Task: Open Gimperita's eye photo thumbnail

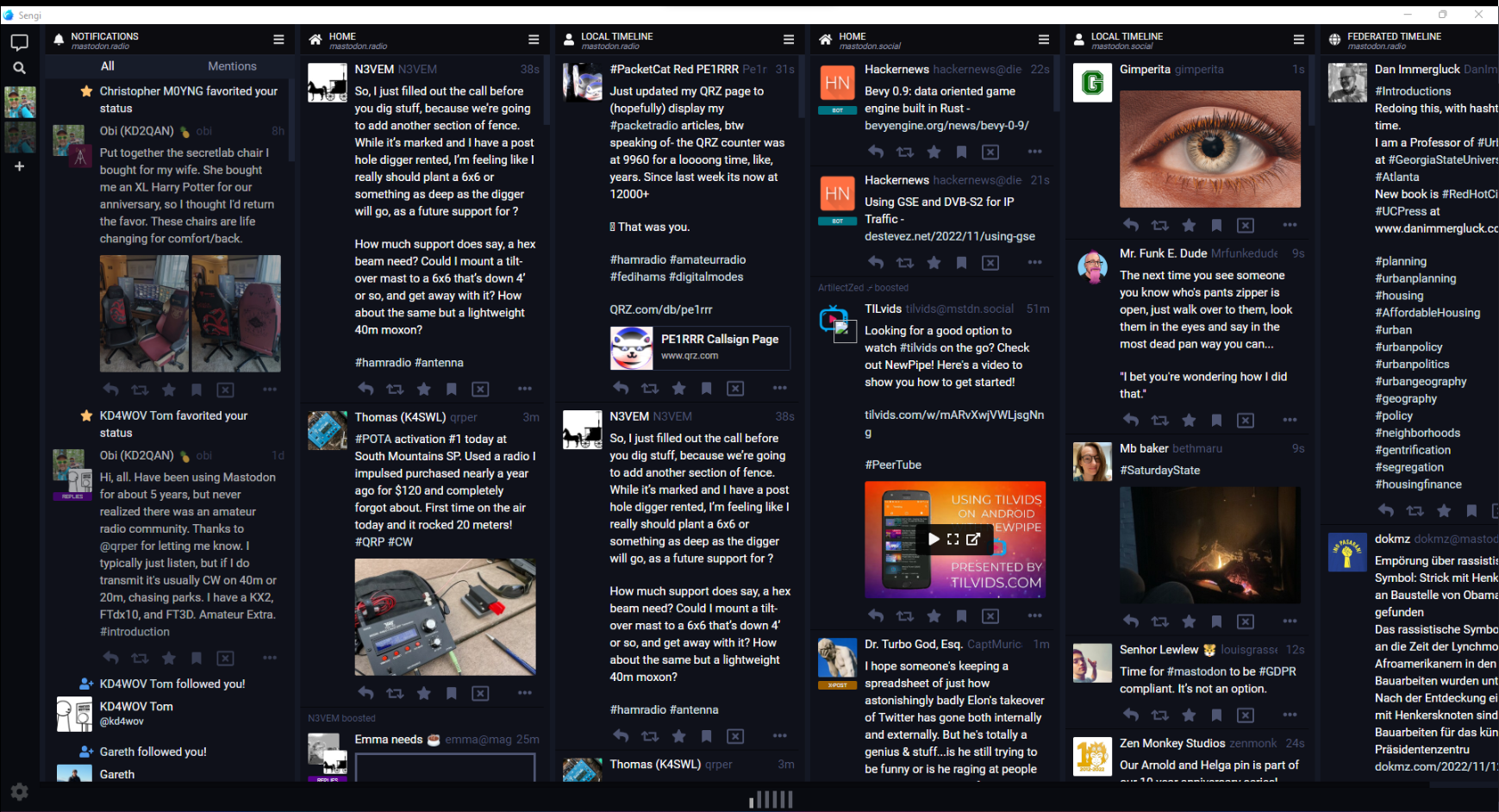Action: (1209, 149)
